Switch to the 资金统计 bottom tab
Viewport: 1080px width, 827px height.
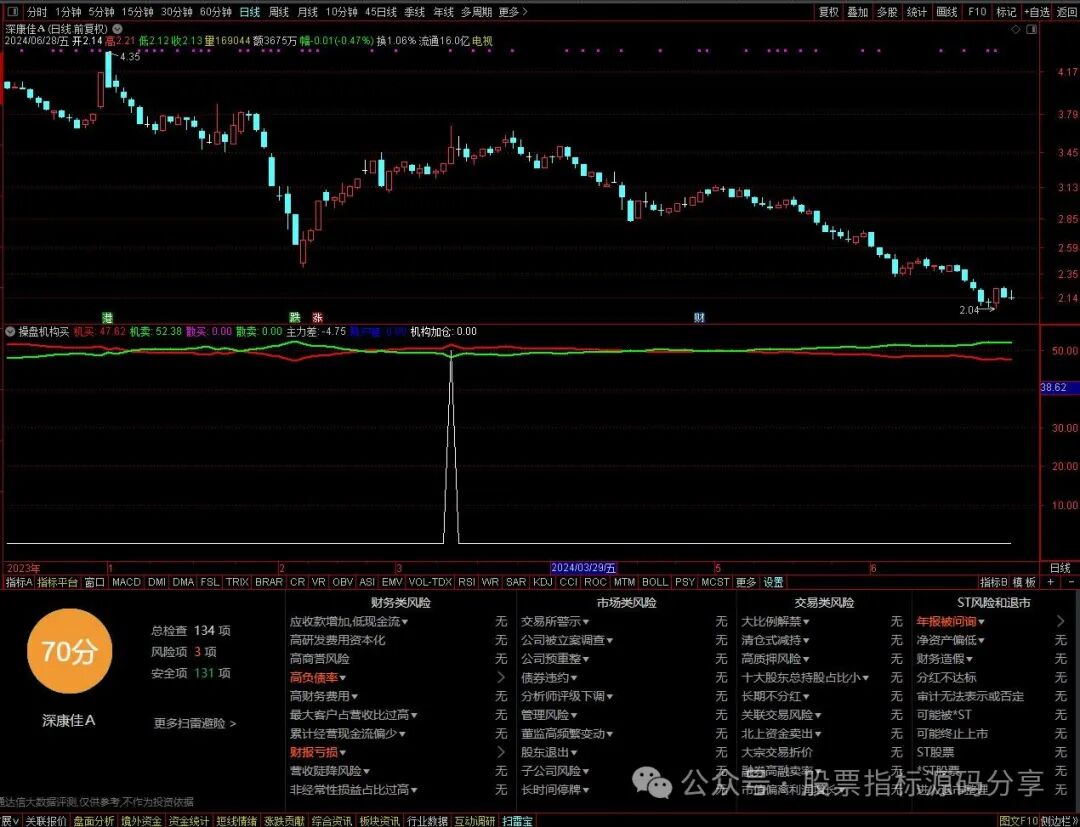tap(189, 821)
